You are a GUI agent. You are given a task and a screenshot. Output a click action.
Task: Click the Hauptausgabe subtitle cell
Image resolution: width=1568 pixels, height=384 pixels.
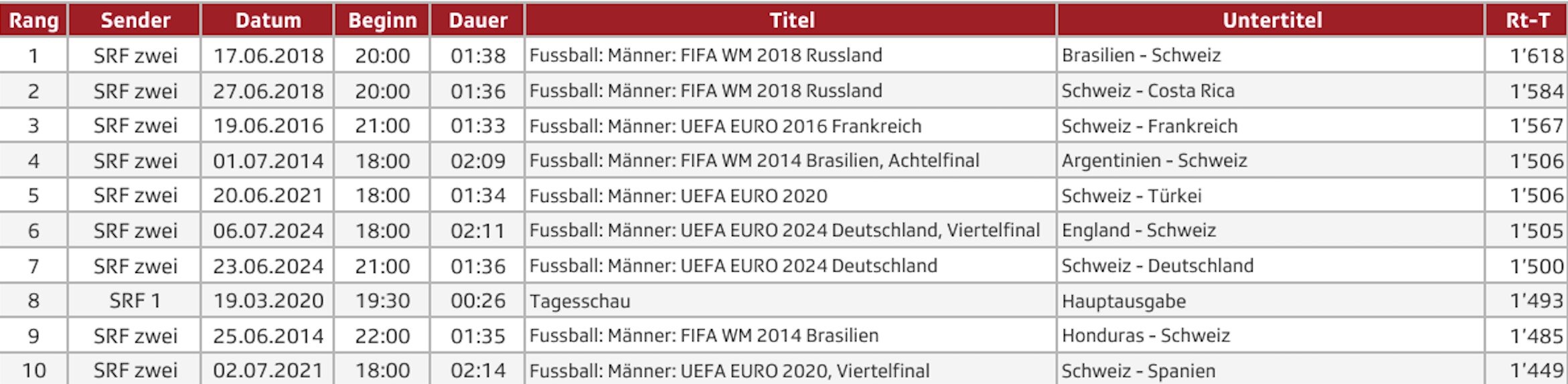pos(1123,301)
